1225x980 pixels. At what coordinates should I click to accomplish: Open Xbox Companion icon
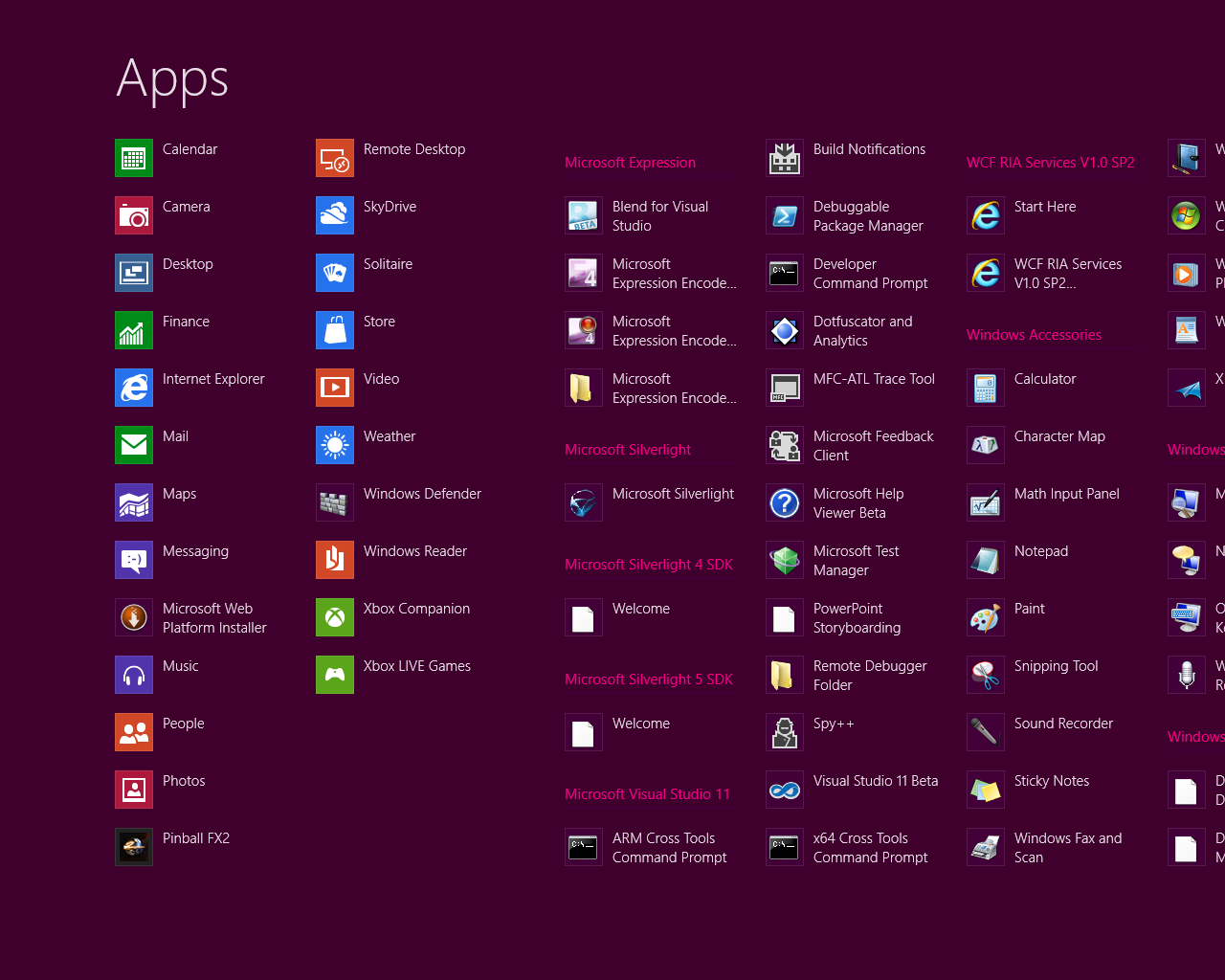[x=335, y=617]
